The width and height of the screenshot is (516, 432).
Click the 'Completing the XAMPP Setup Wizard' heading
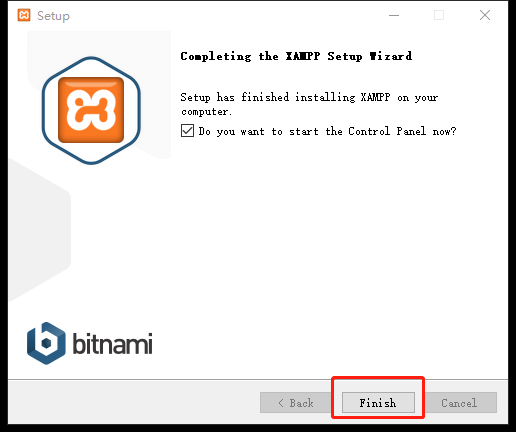coord(296,56)
